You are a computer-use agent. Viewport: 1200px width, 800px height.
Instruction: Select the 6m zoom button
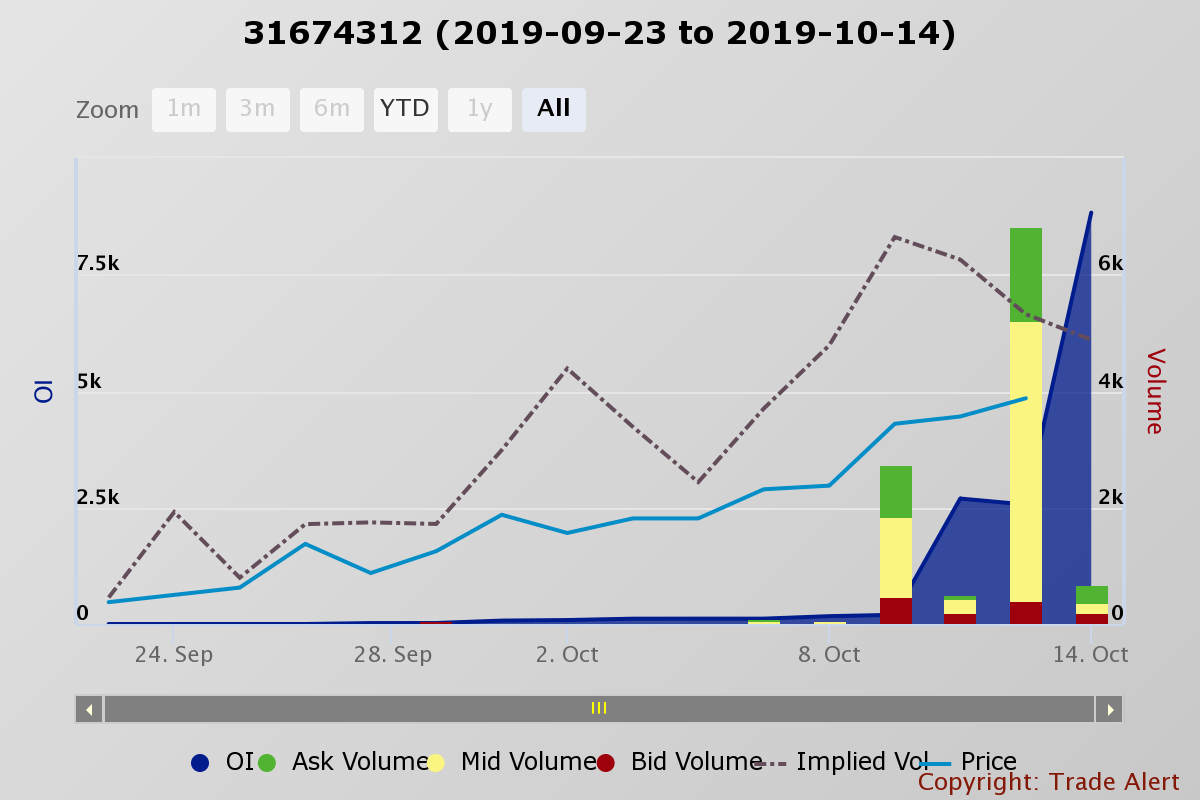[332, 110]
